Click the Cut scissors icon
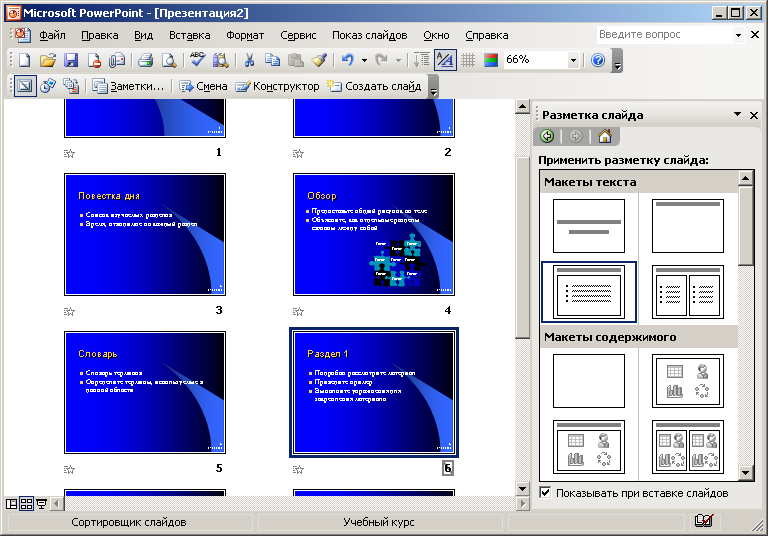 click(x=249, y=60)
